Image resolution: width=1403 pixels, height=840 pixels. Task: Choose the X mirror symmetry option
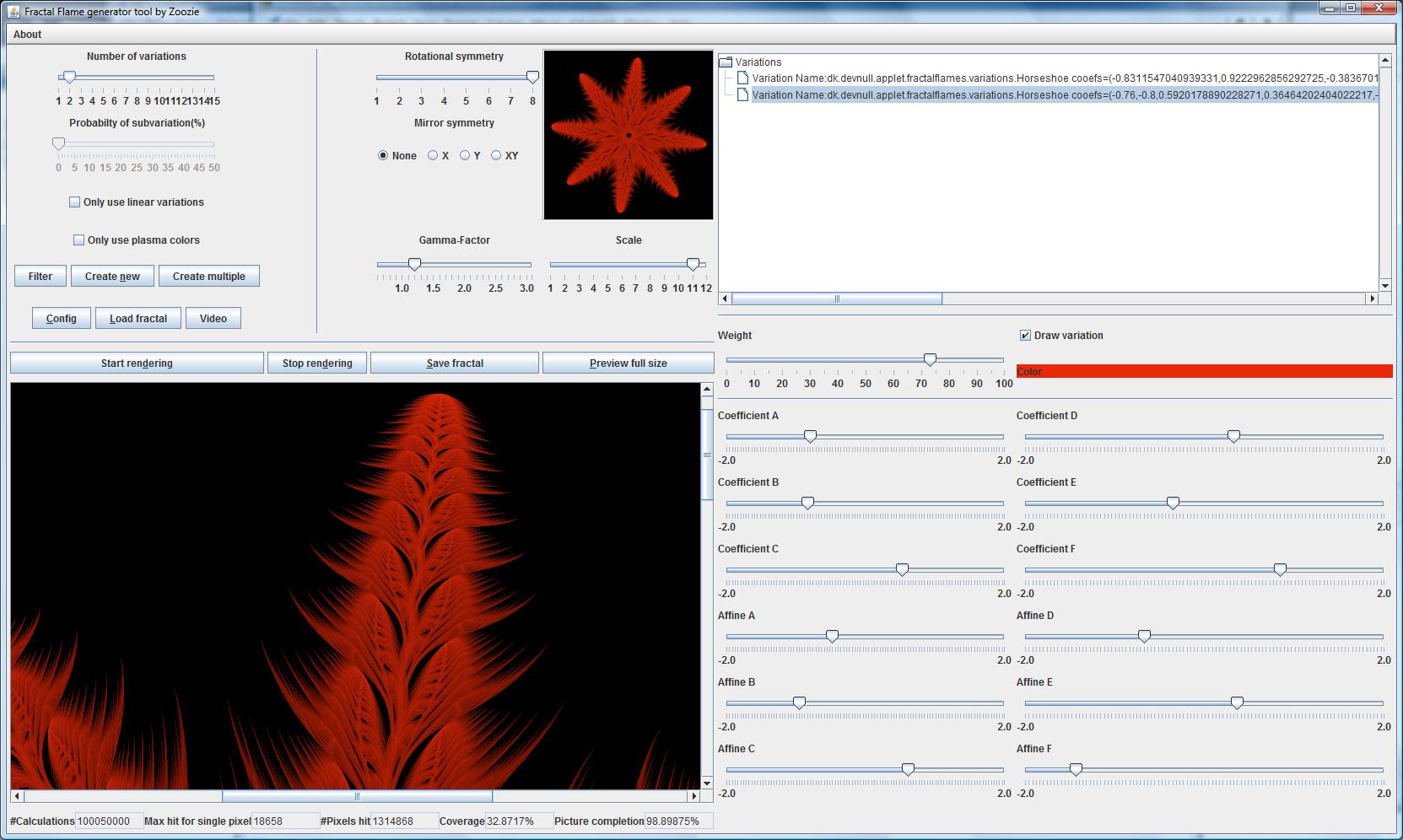point(433,156)
